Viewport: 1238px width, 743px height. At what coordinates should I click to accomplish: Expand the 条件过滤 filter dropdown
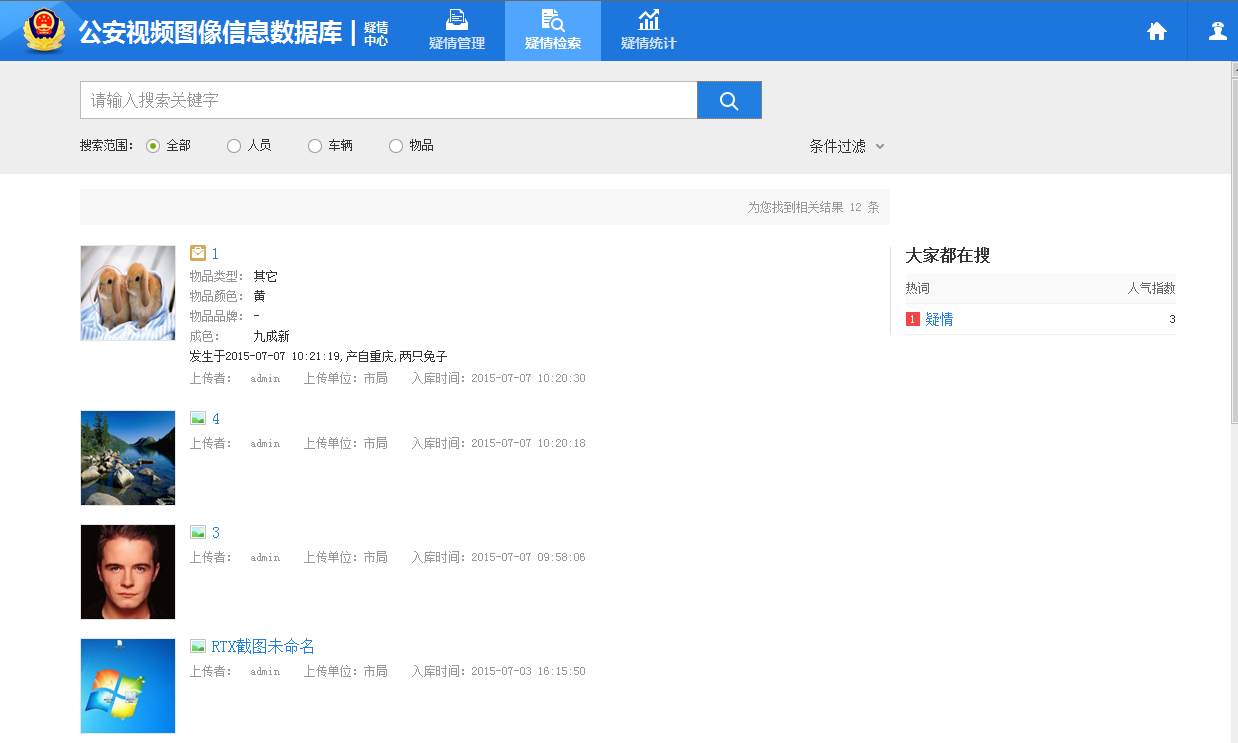[x=846, y=146]
